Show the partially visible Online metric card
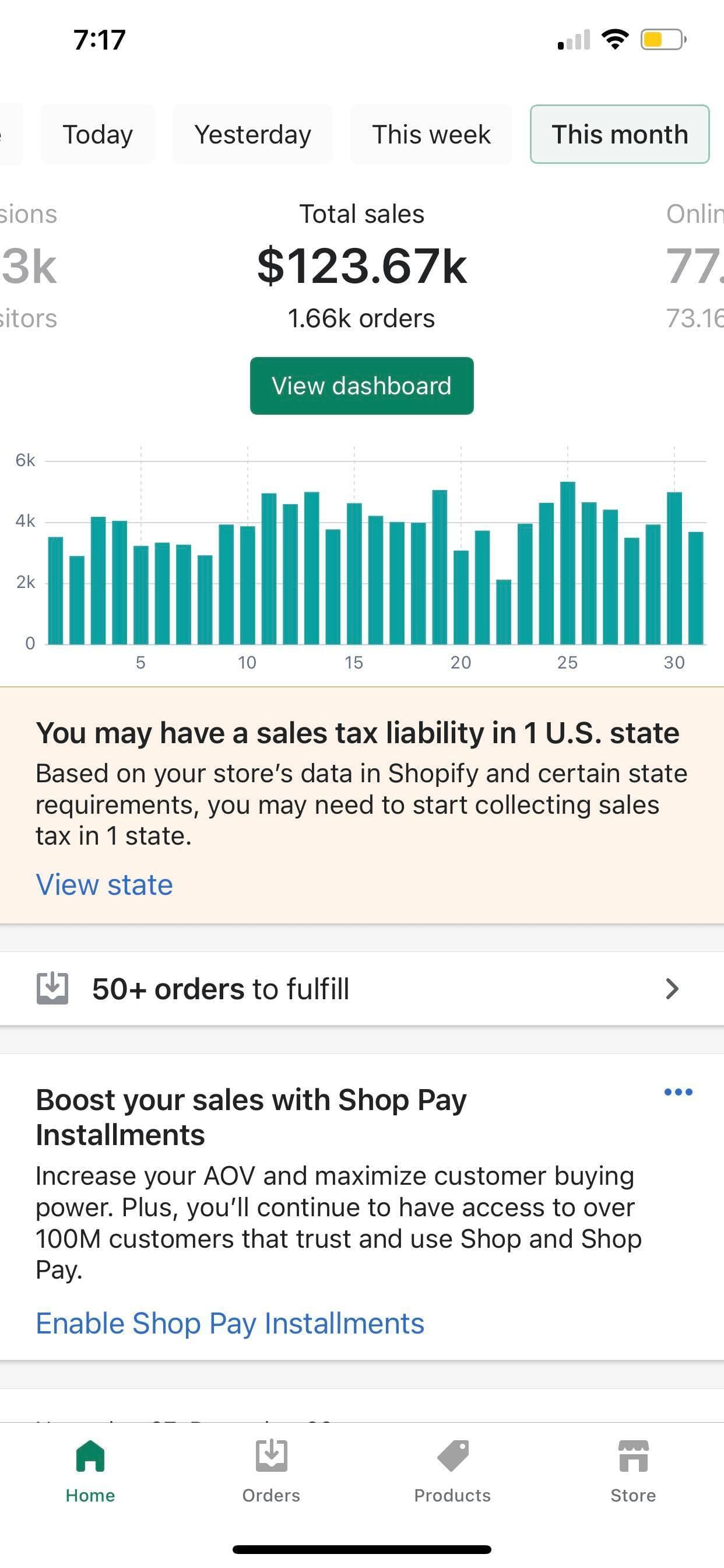724x1568 pixels. pos(694,266)
